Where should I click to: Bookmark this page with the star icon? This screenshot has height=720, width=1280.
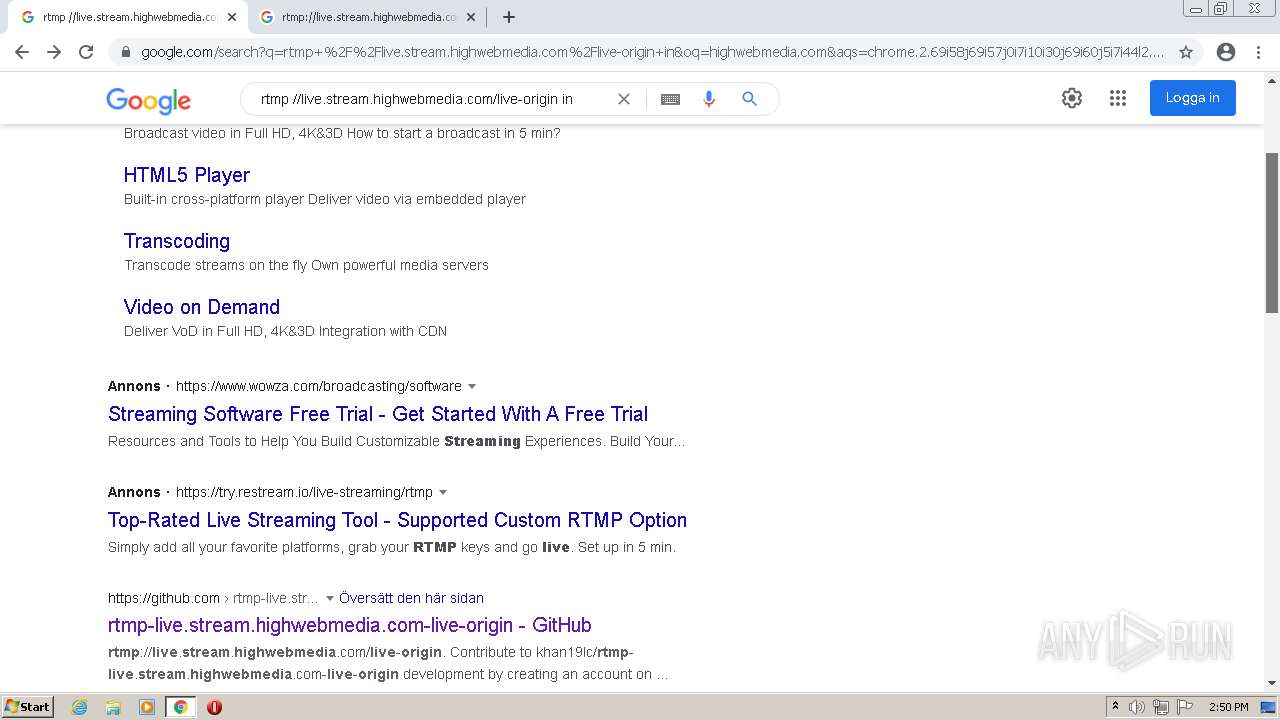pos(1186,52)
